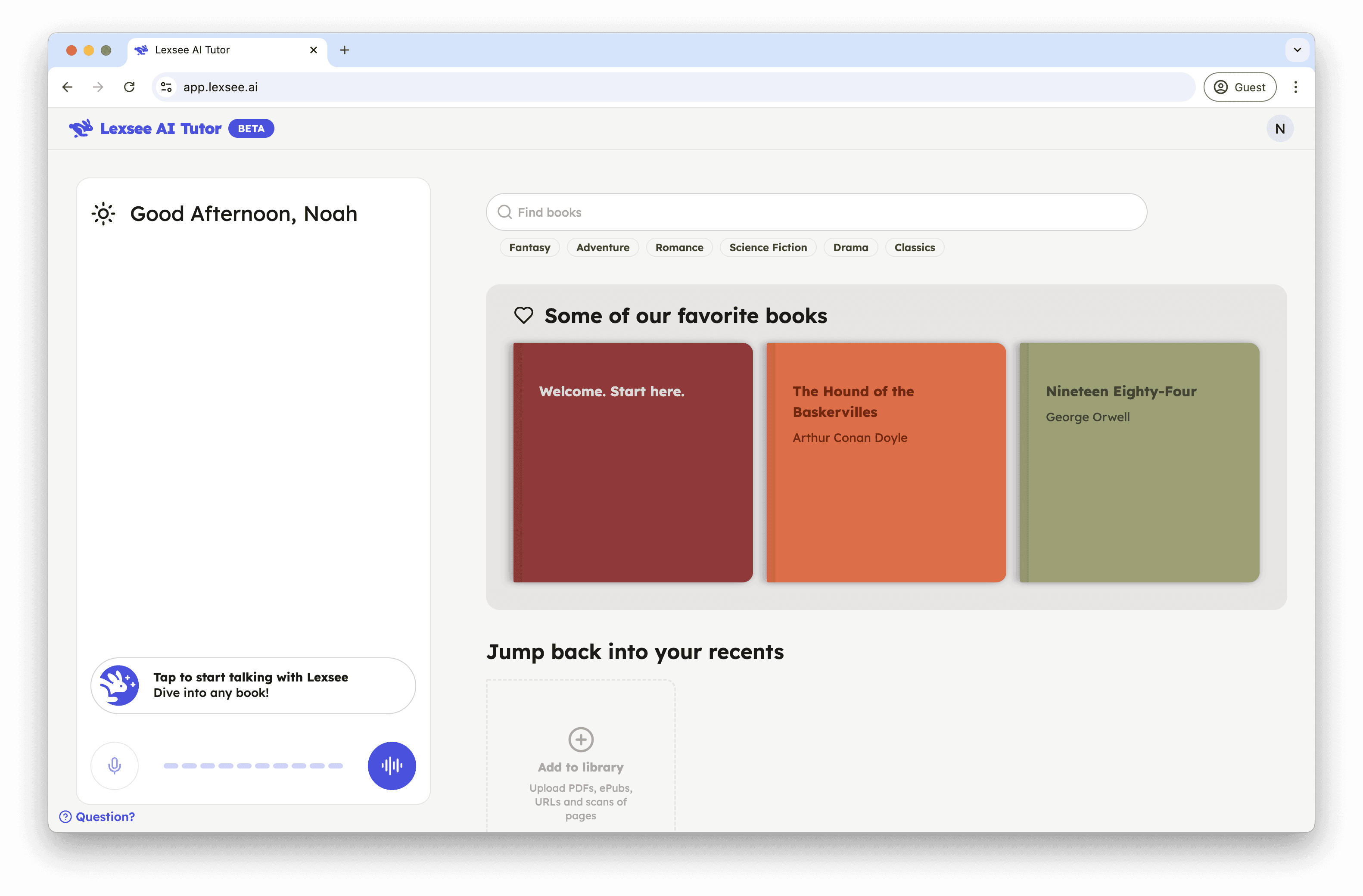1363x896 pixels.
Task: Open the browser three-dot menu
Action: (1295, 87)
